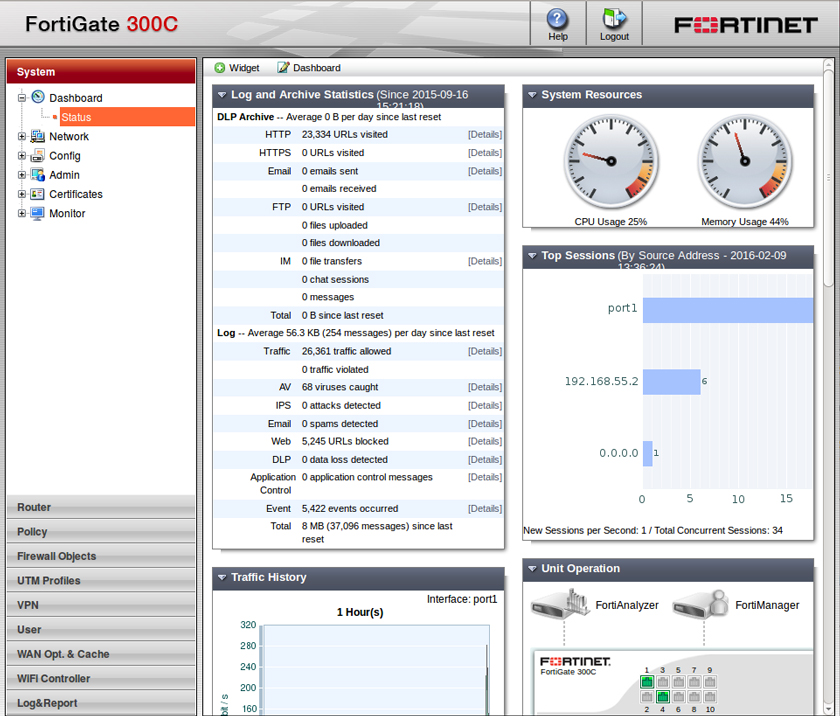Click green port 1 on the unit diagram
Image resolution: width=840 pixels, height=716 pixels.
tap(647, 682)
